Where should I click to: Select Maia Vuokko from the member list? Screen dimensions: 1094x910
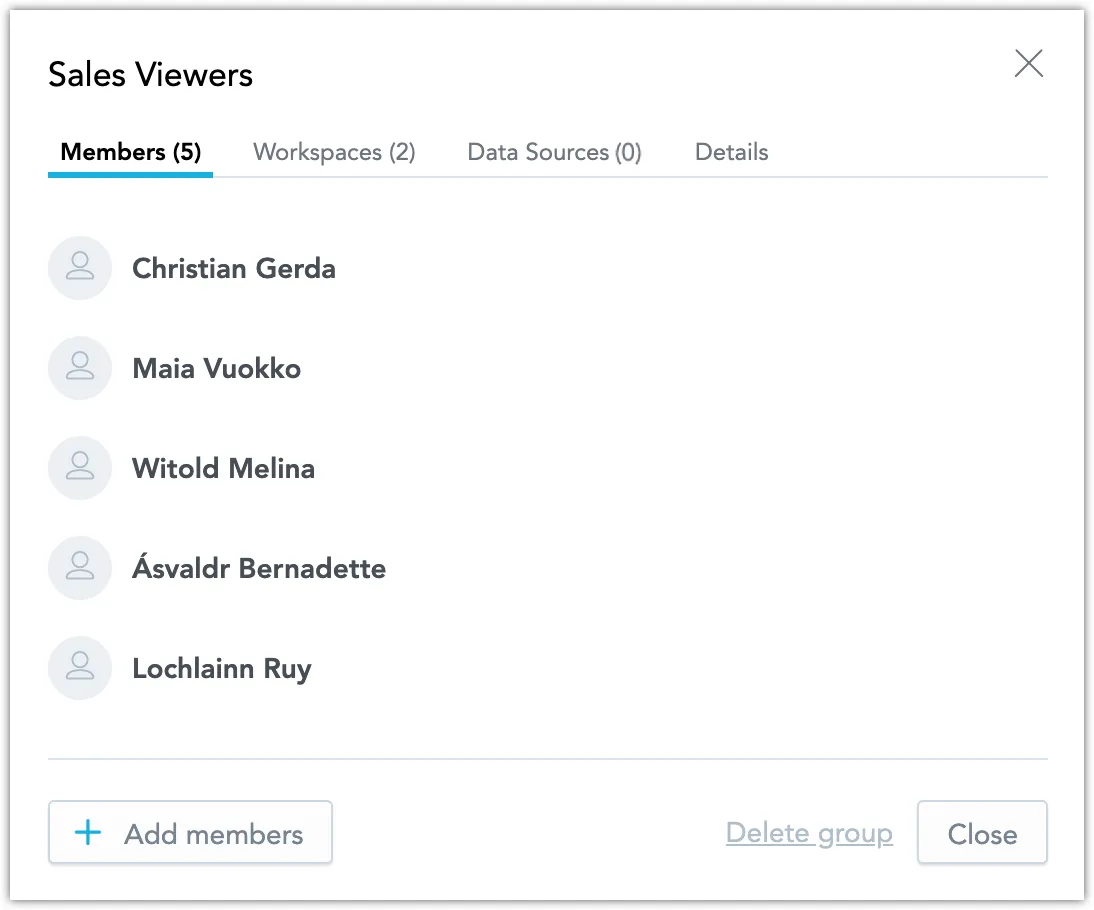click(x=216, y=368)
